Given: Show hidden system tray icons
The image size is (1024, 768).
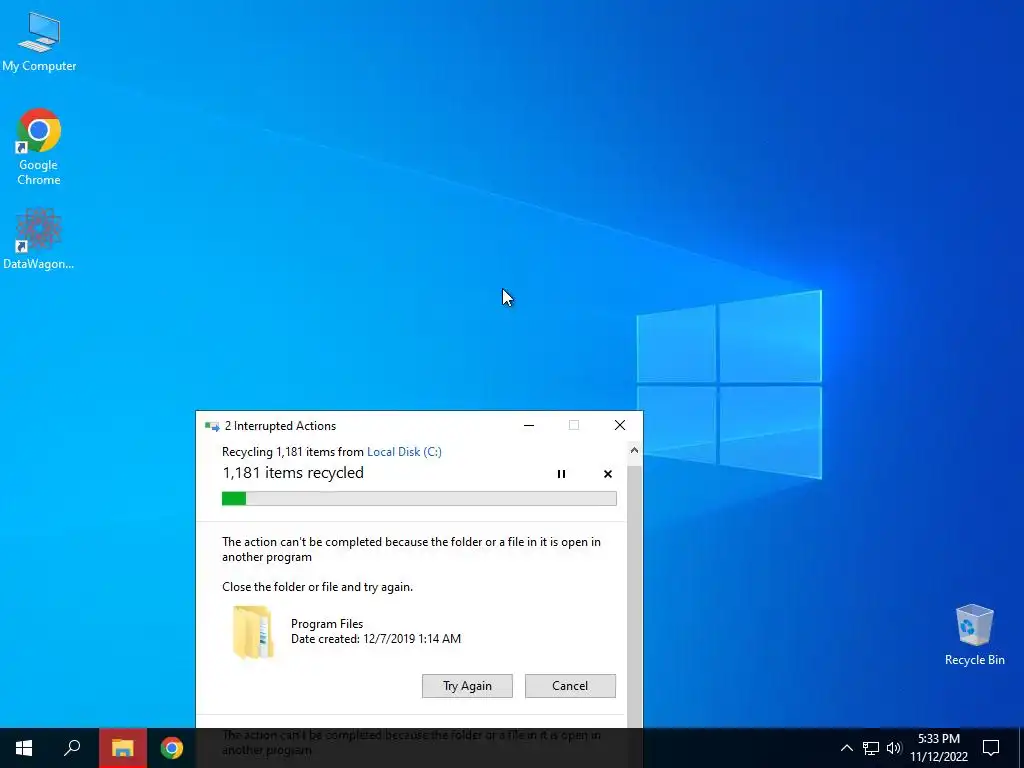Looking at the screenshot, I should tap(846, 748).
